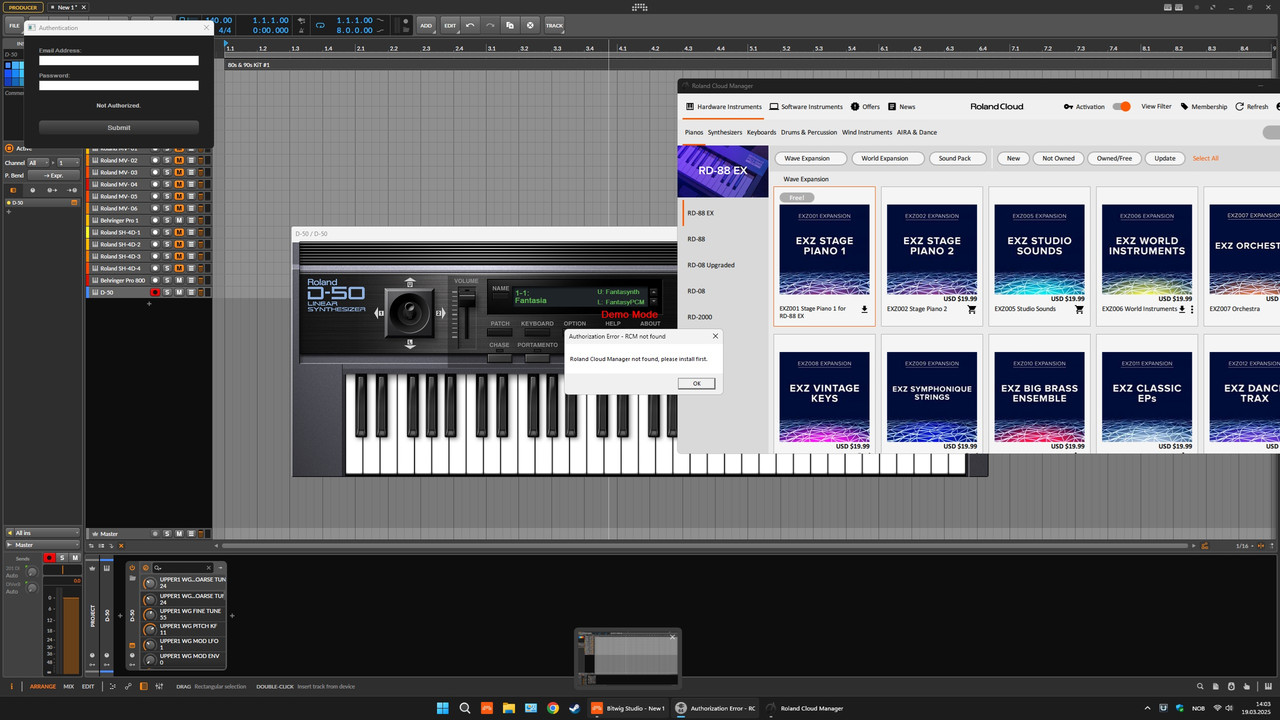This screenshot has width=1280, height=720.
Task: Click the Email Address input field
Action: point(119,60)
